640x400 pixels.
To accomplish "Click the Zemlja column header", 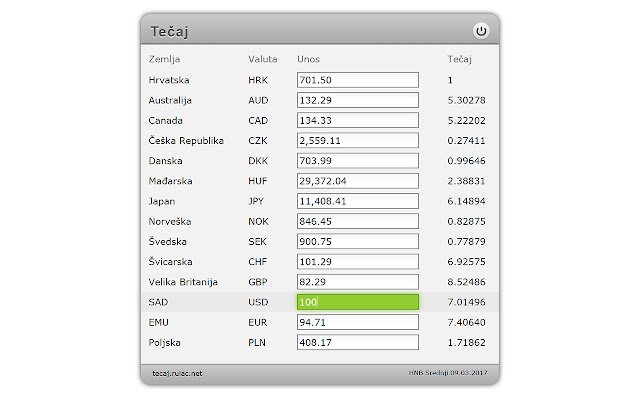I will pyautogui.click(x=164, y=59).
